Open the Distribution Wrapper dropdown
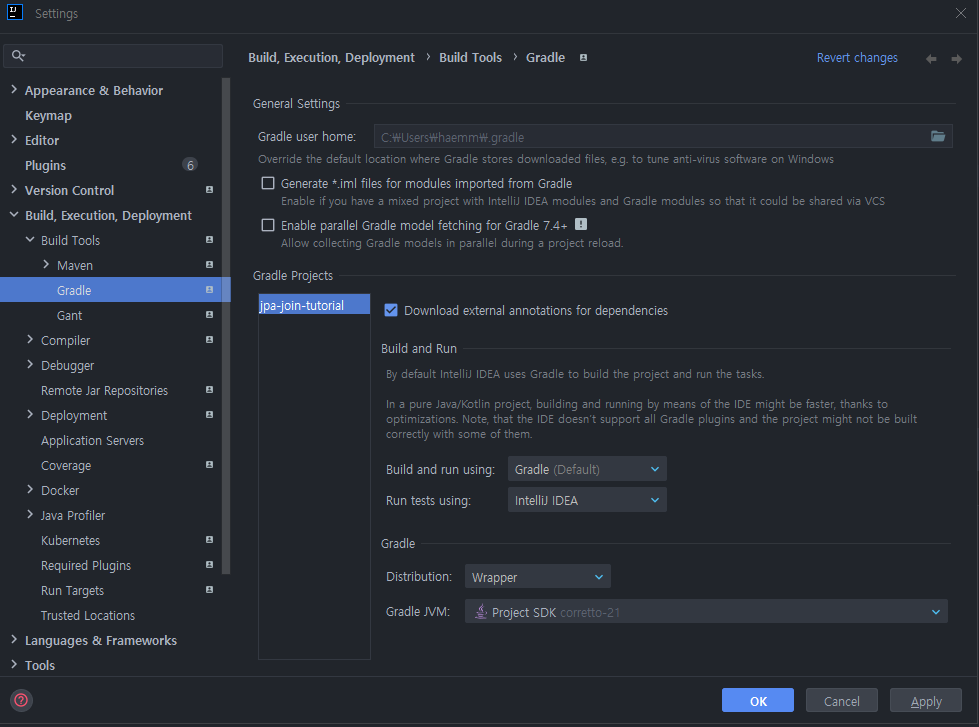 (538, 576)
